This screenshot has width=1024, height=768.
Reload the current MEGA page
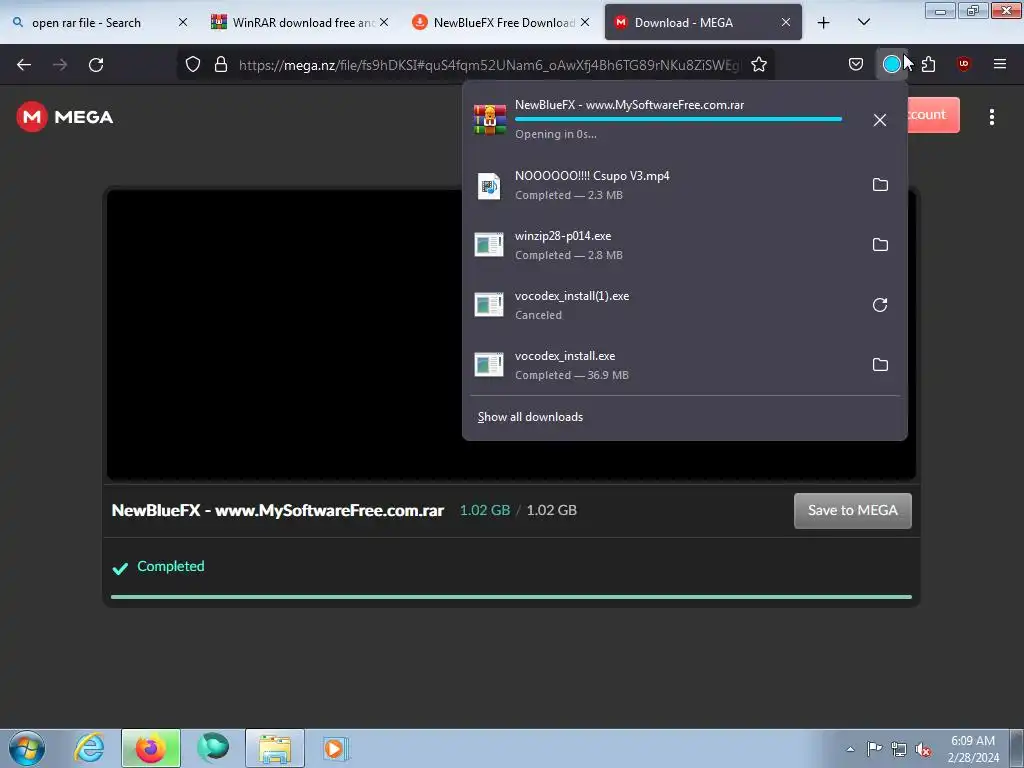click(x=96, y=65)
